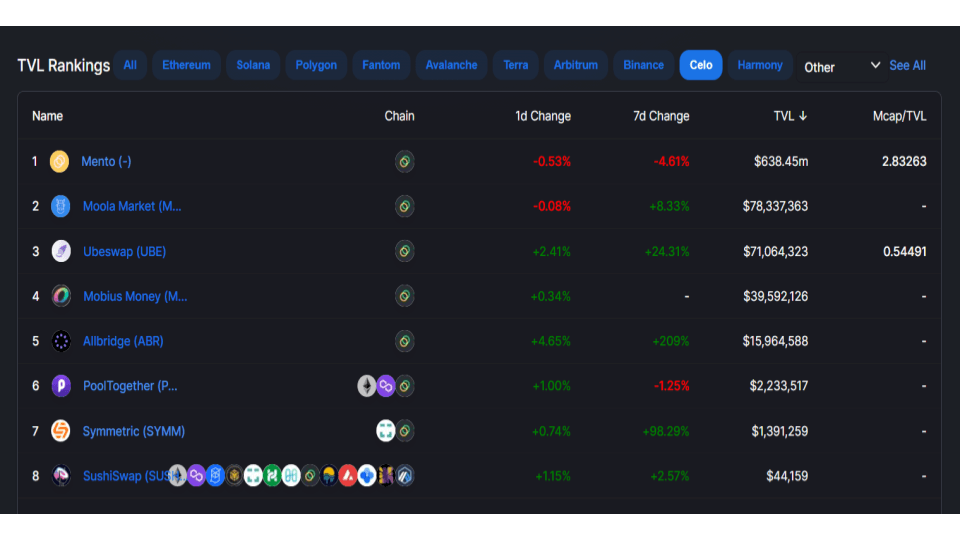Select the Polygon chain filter tab
The height and width of the screenshot is (540, 960).
click(x=316, y=65)
